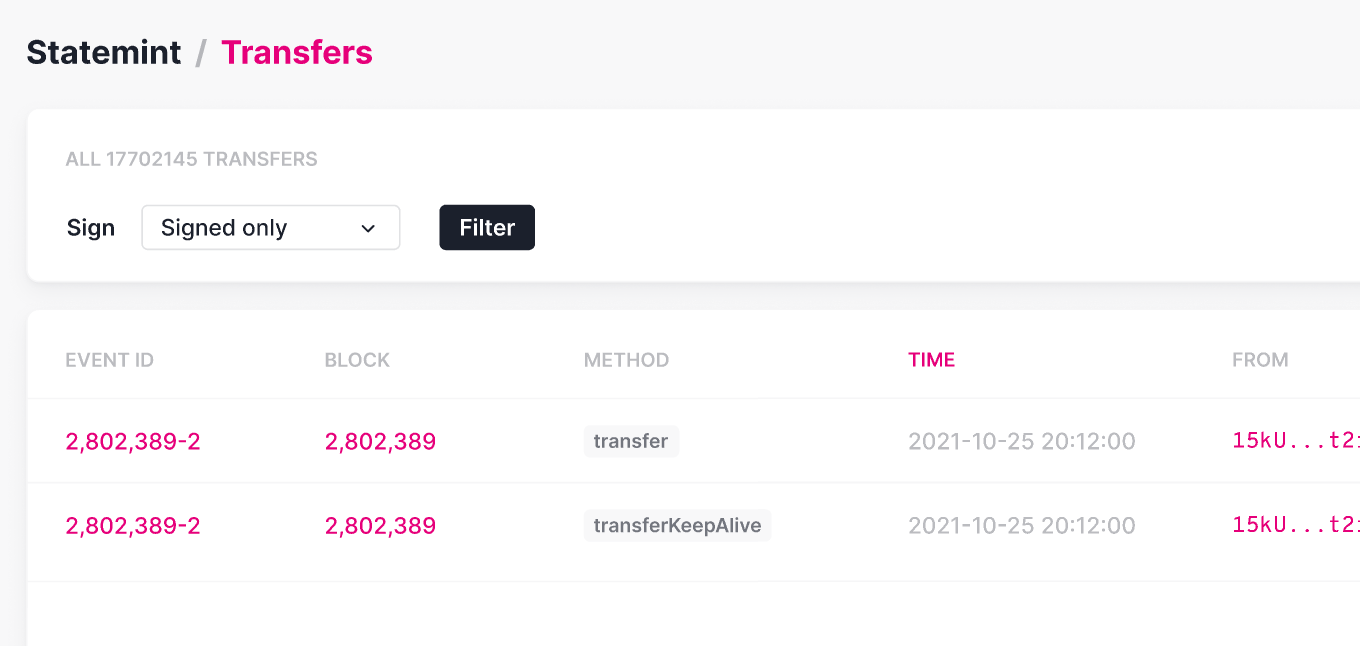Click the METHOD column header

[x=626, y=359]
